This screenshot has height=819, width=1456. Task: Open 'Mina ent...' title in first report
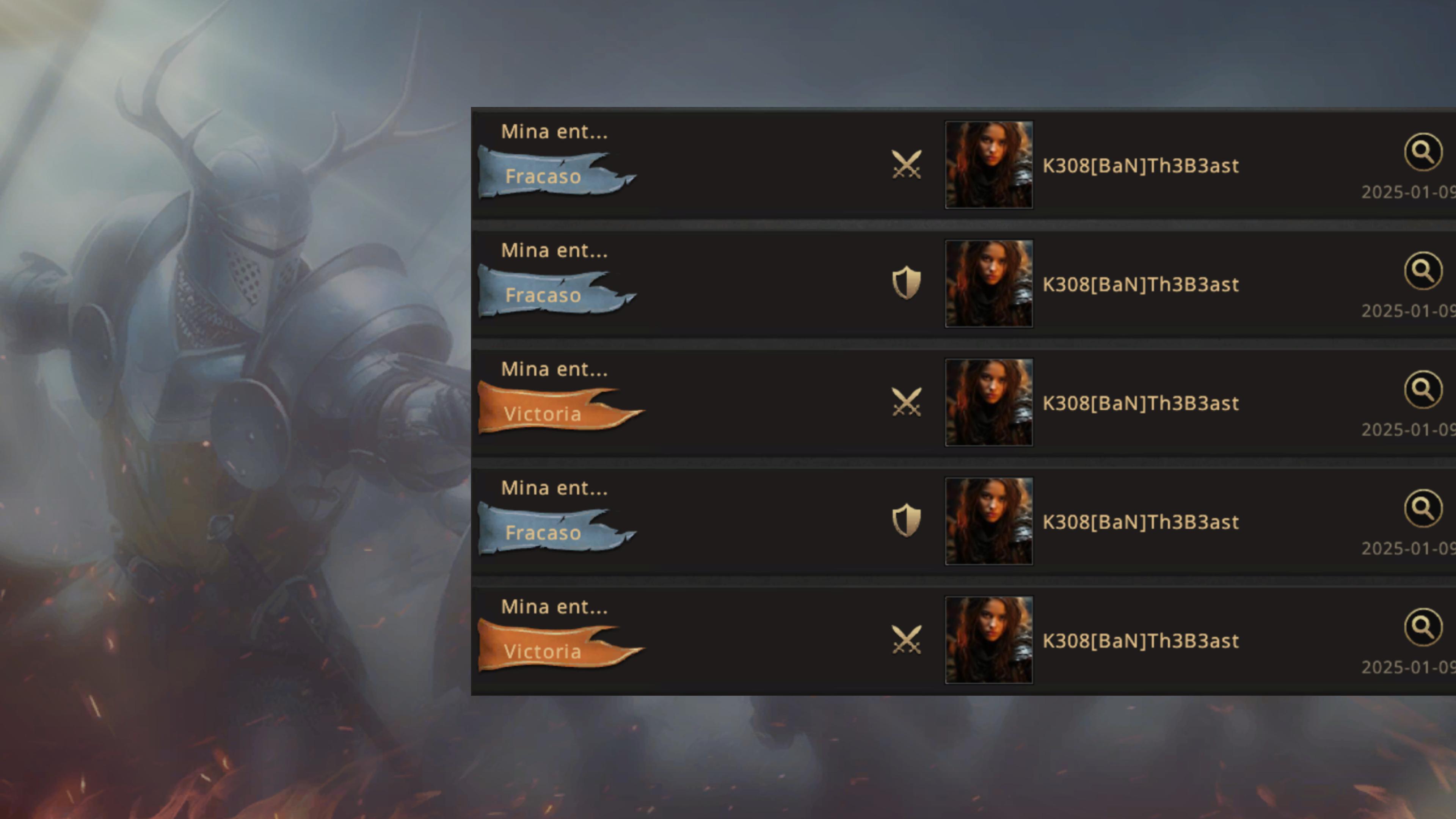coord(554,132)
